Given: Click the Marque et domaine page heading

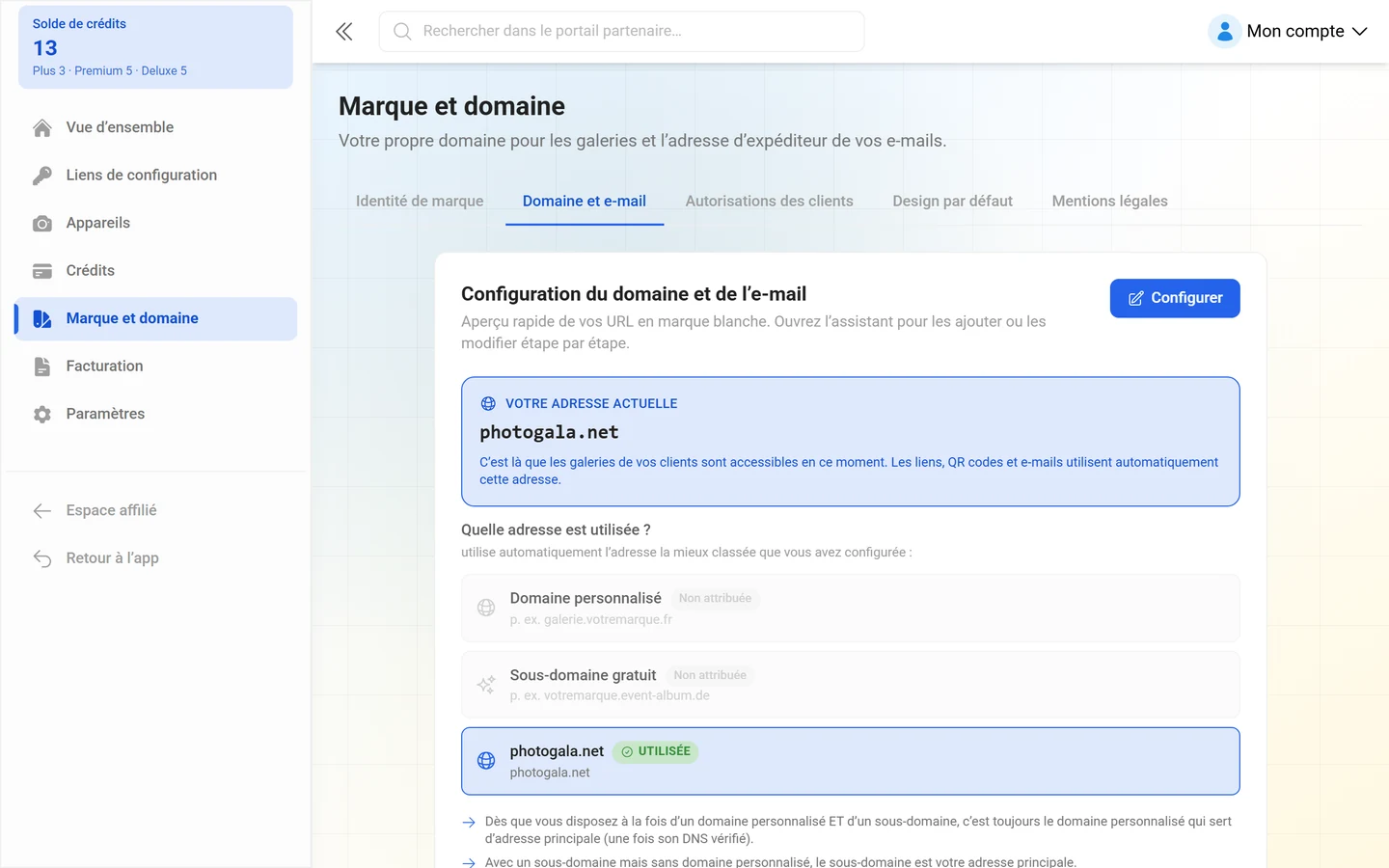Looking at the screenshot, I should (451, 106).
